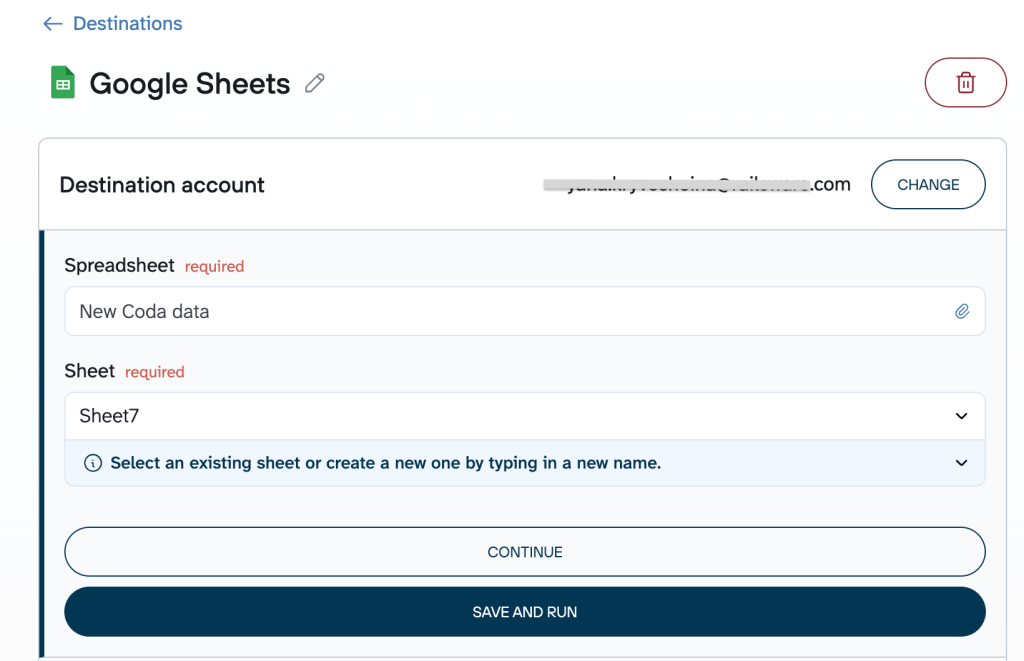Click the Sheet field label
The width and height of the screenshot is (1024, 661).
[90, 371]
